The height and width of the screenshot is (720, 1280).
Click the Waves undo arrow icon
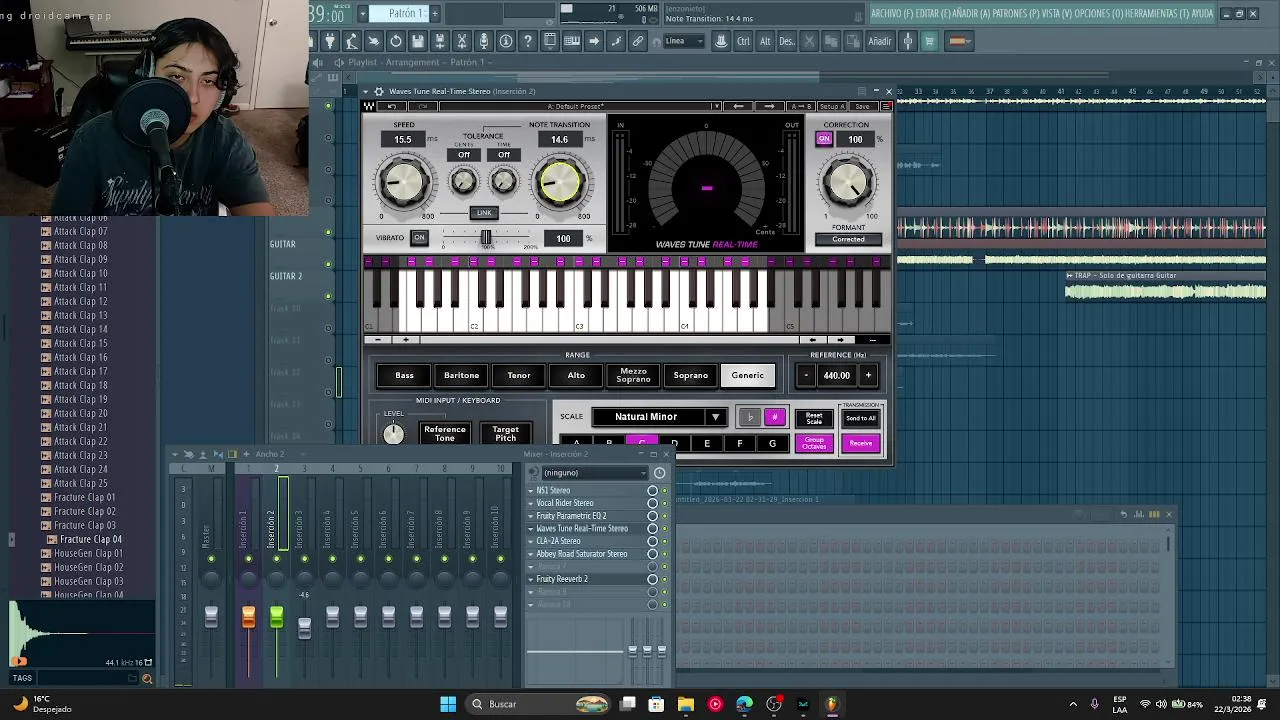point(391,106)
